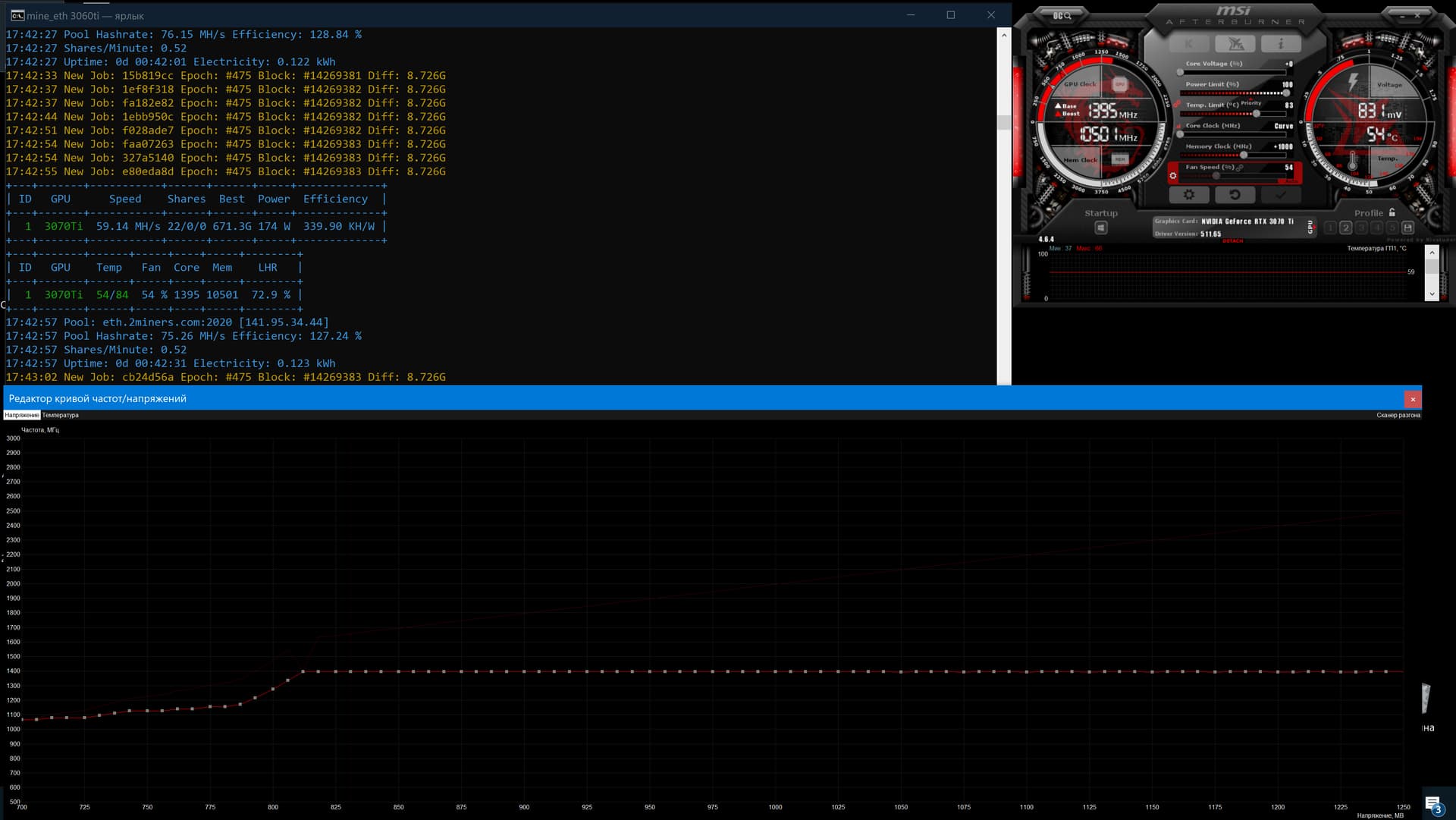
Task: Minimize the mine_eth console window
Action: point(911,15)
